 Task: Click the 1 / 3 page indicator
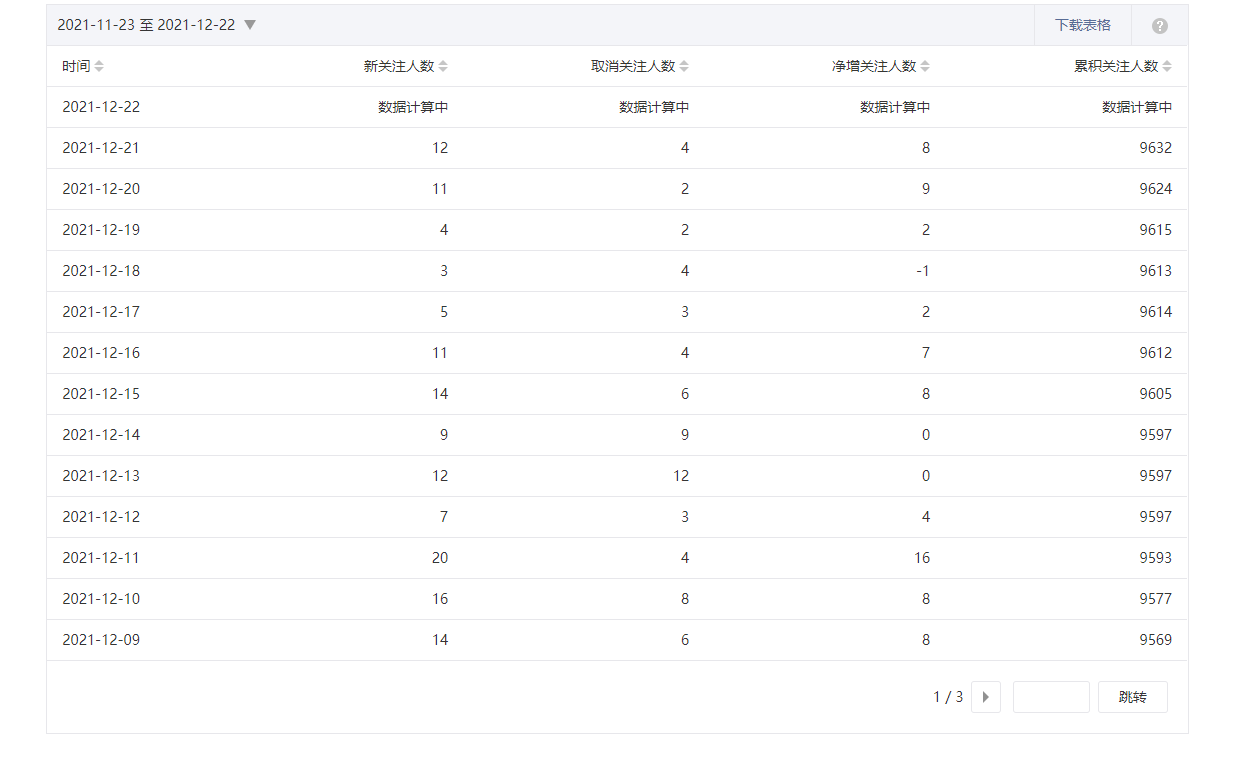[x=948, y=697]
